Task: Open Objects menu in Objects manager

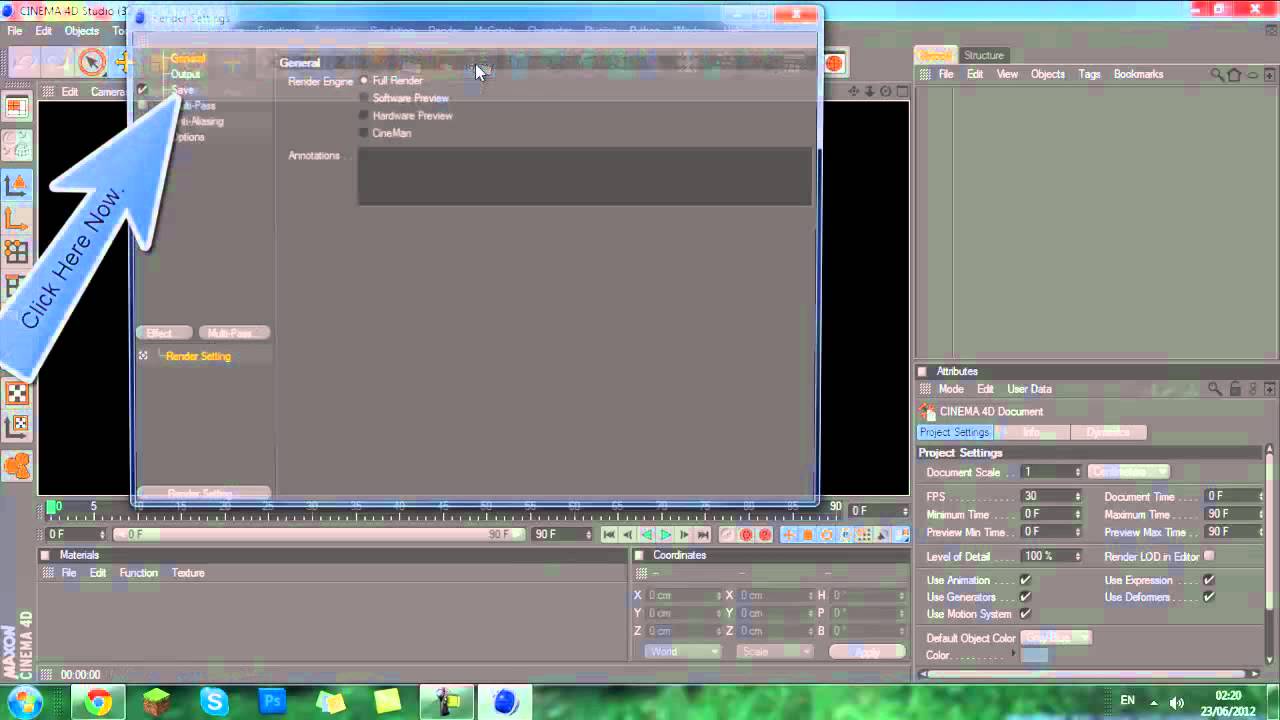Action: tap(1047, 74)
